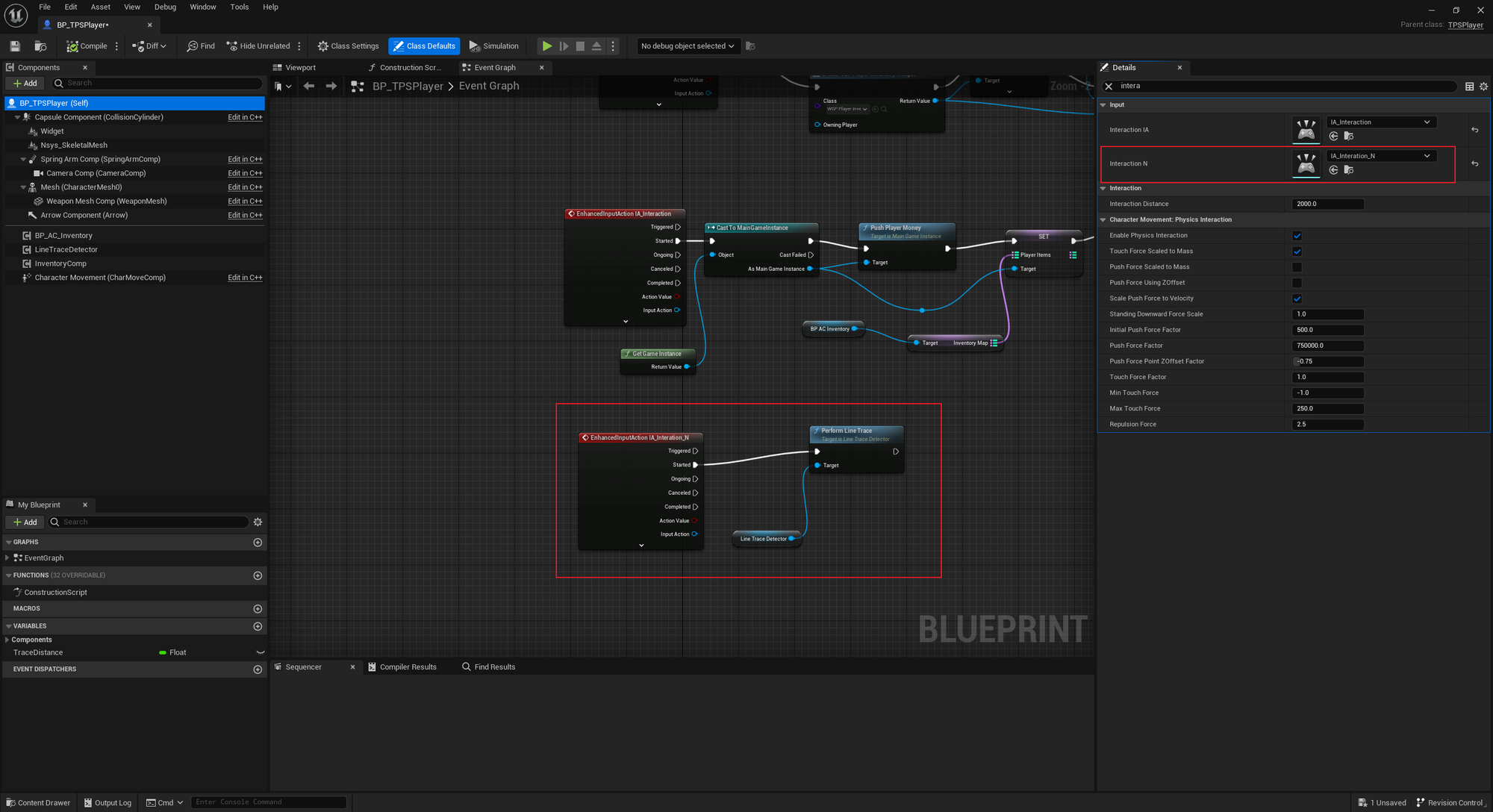Click the Push Force Factor value field
The image size is (1493, 812).
1327,346
